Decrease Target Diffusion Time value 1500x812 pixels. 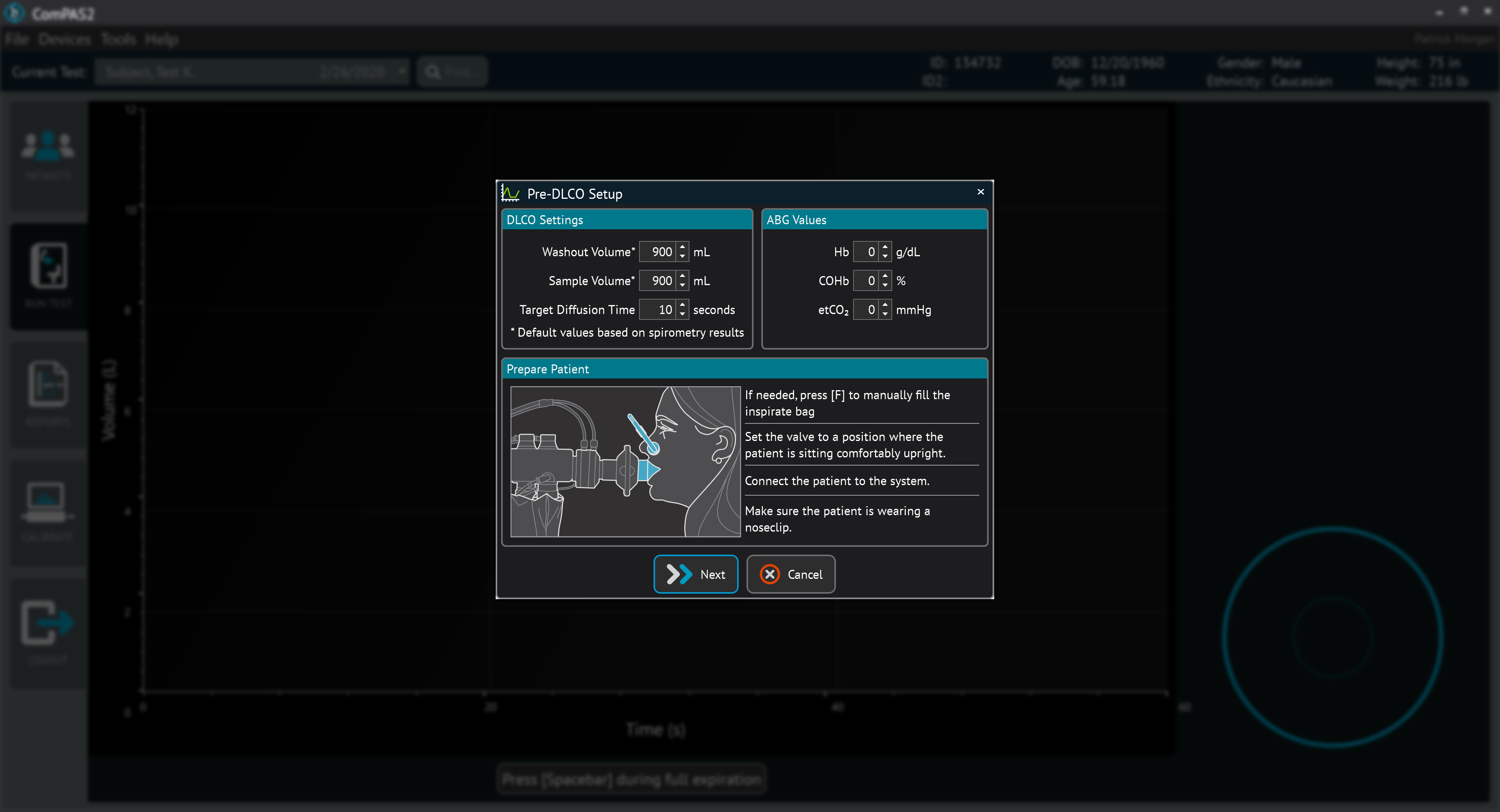tap(682, 314)
